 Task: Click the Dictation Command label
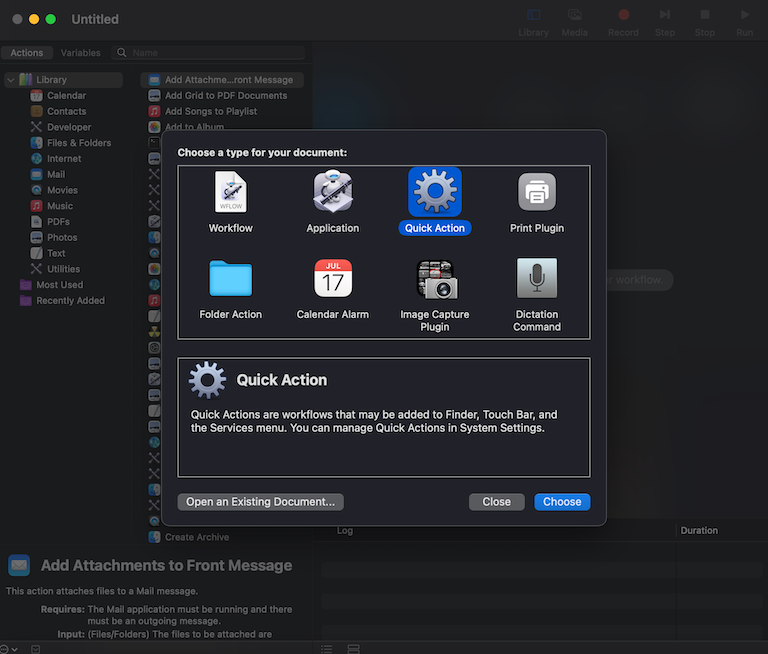[537, 320]
